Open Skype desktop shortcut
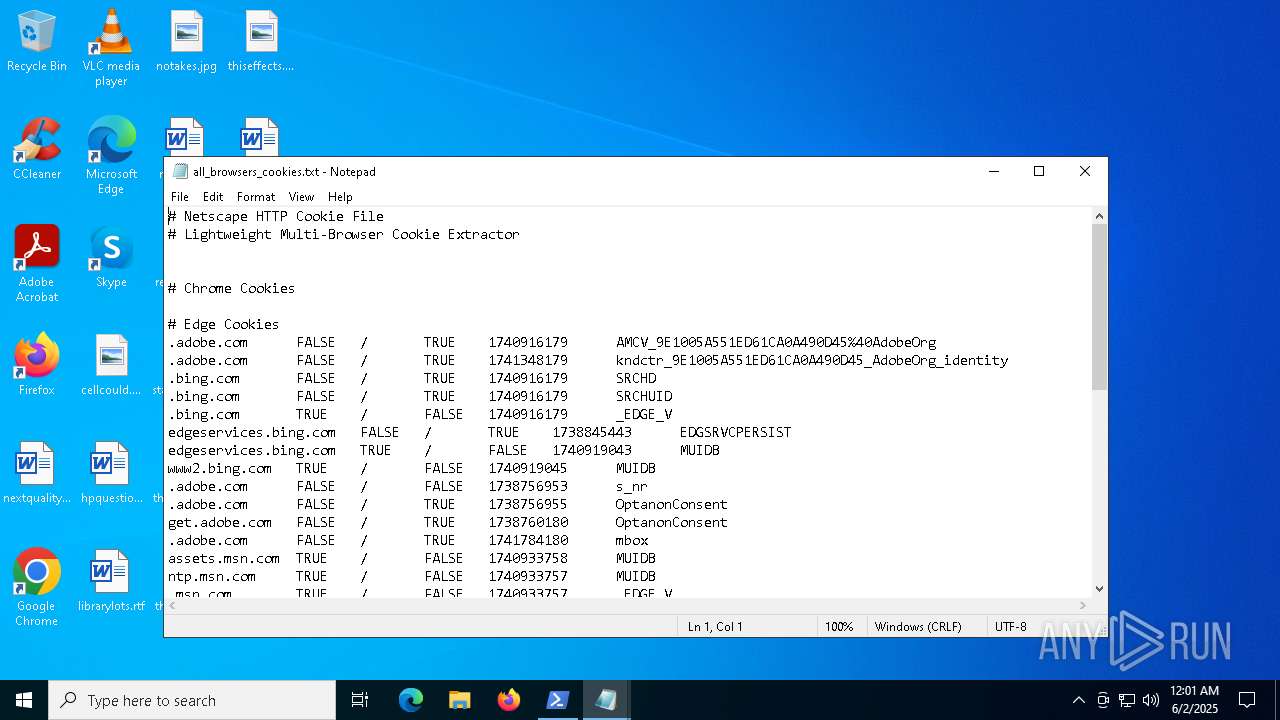1280x720 pixels. coord(111,257)
